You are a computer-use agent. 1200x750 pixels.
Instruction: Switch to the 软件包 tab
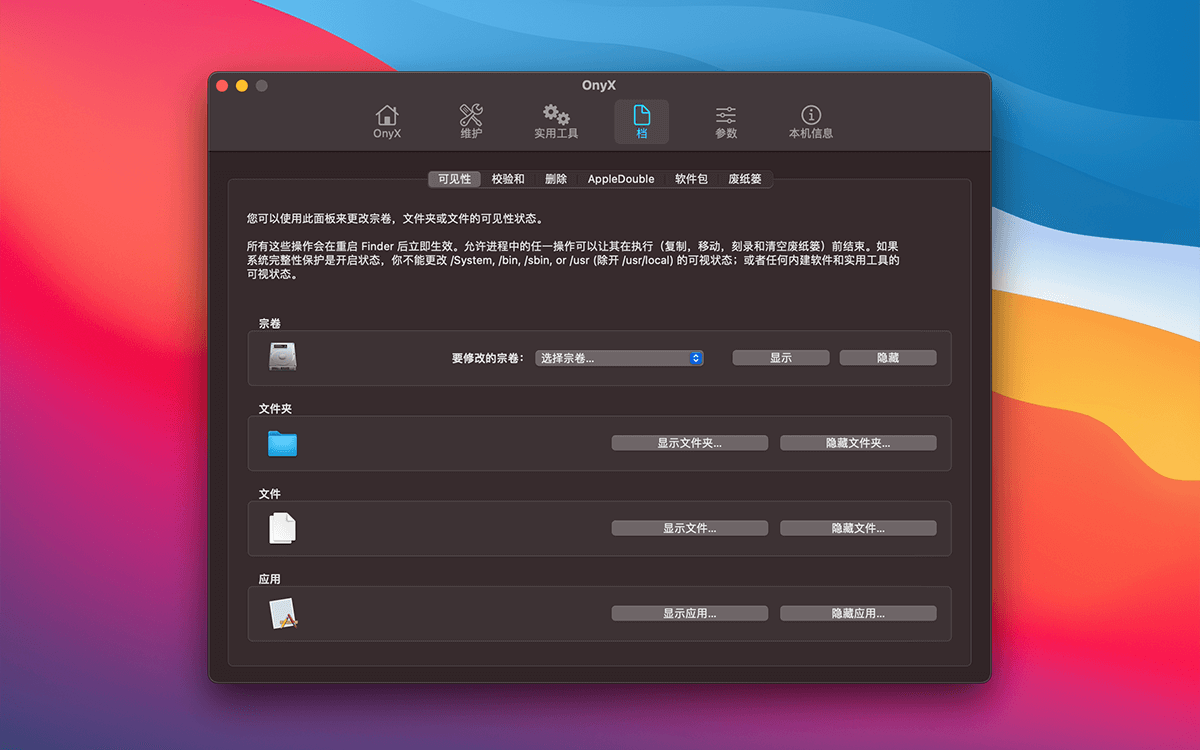point(691,179)
